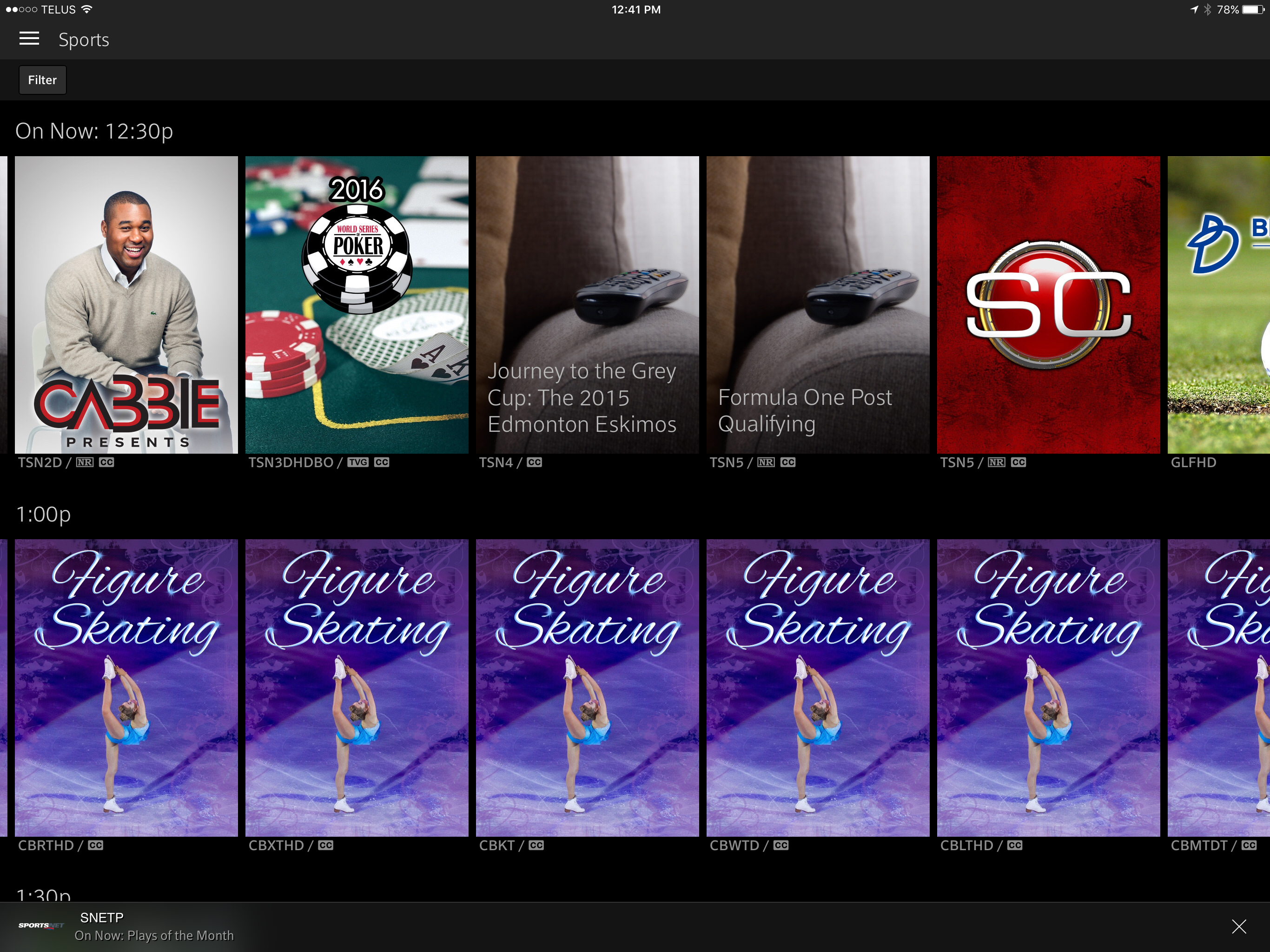Tap the CC badge next to TSN2D
The height and width of the screenshot is (952, 1270).
106,462
